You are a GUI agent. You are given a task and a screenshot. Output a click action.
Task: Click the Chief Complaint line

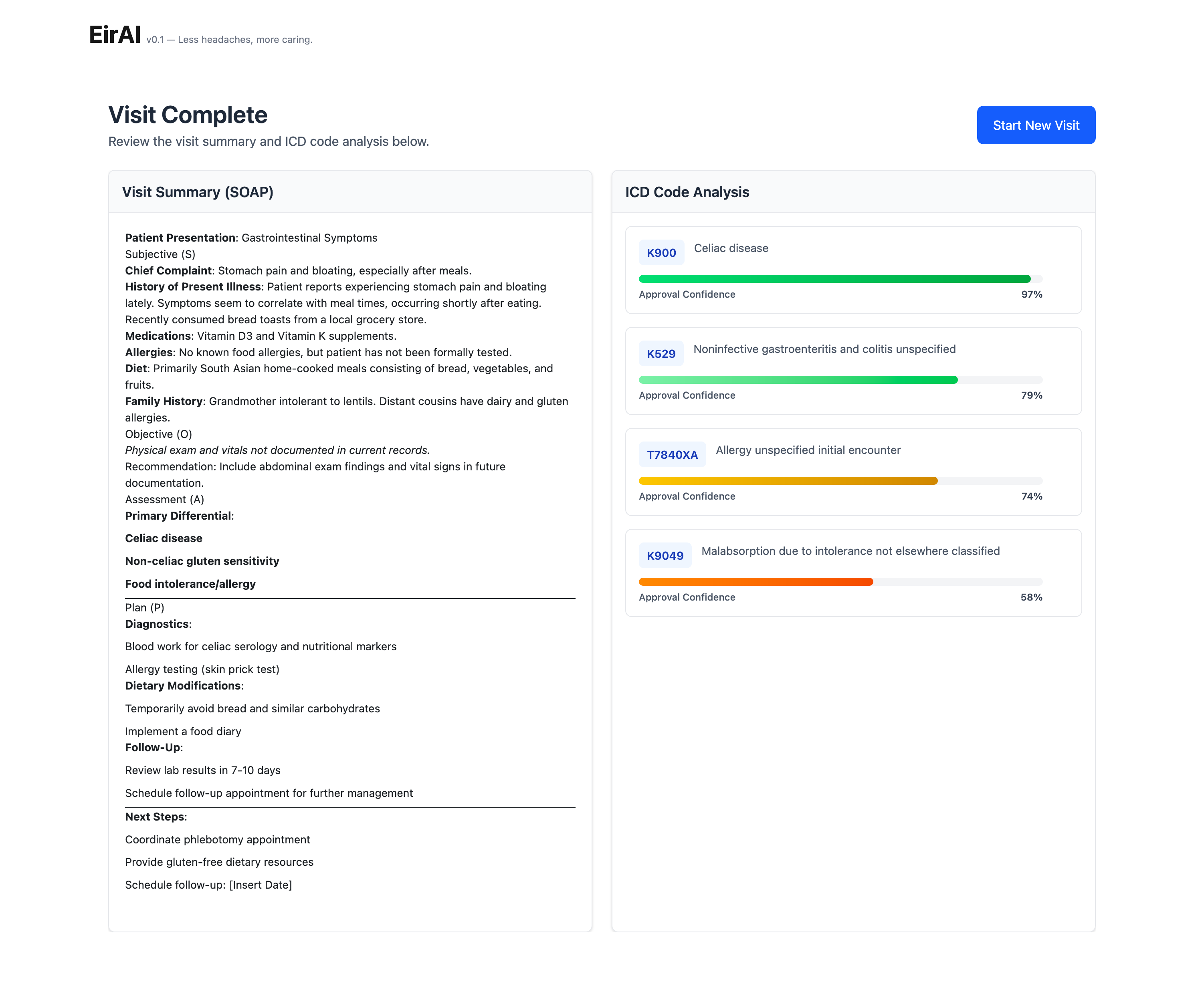click(298, 270)
